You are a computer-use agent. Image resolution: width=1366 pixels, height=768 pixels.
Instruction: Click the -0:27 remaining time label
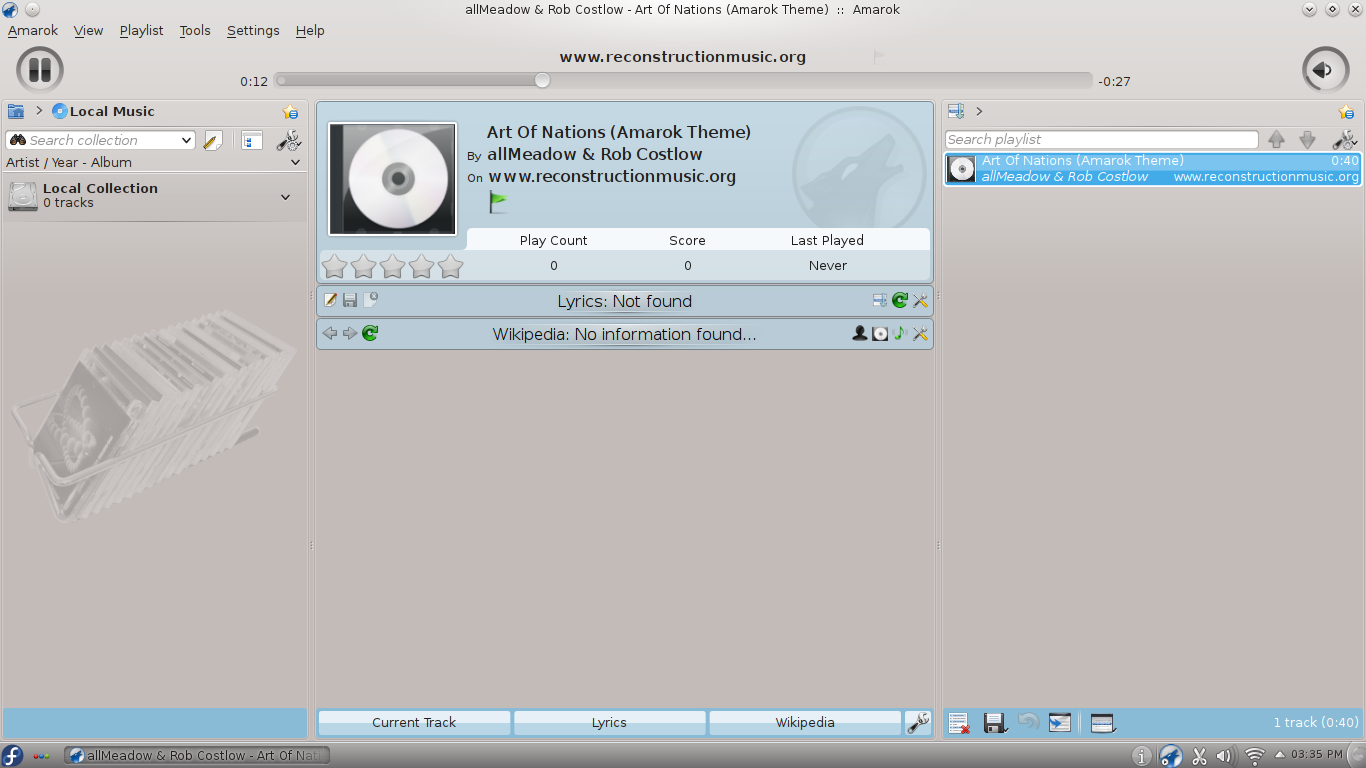click(1114, 82)
